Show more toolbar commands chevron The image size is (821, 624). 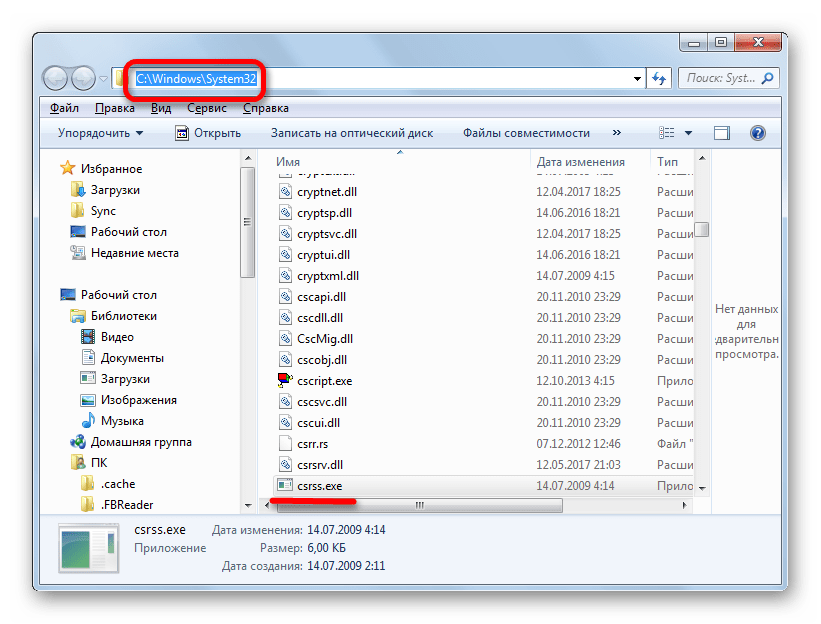617,133
